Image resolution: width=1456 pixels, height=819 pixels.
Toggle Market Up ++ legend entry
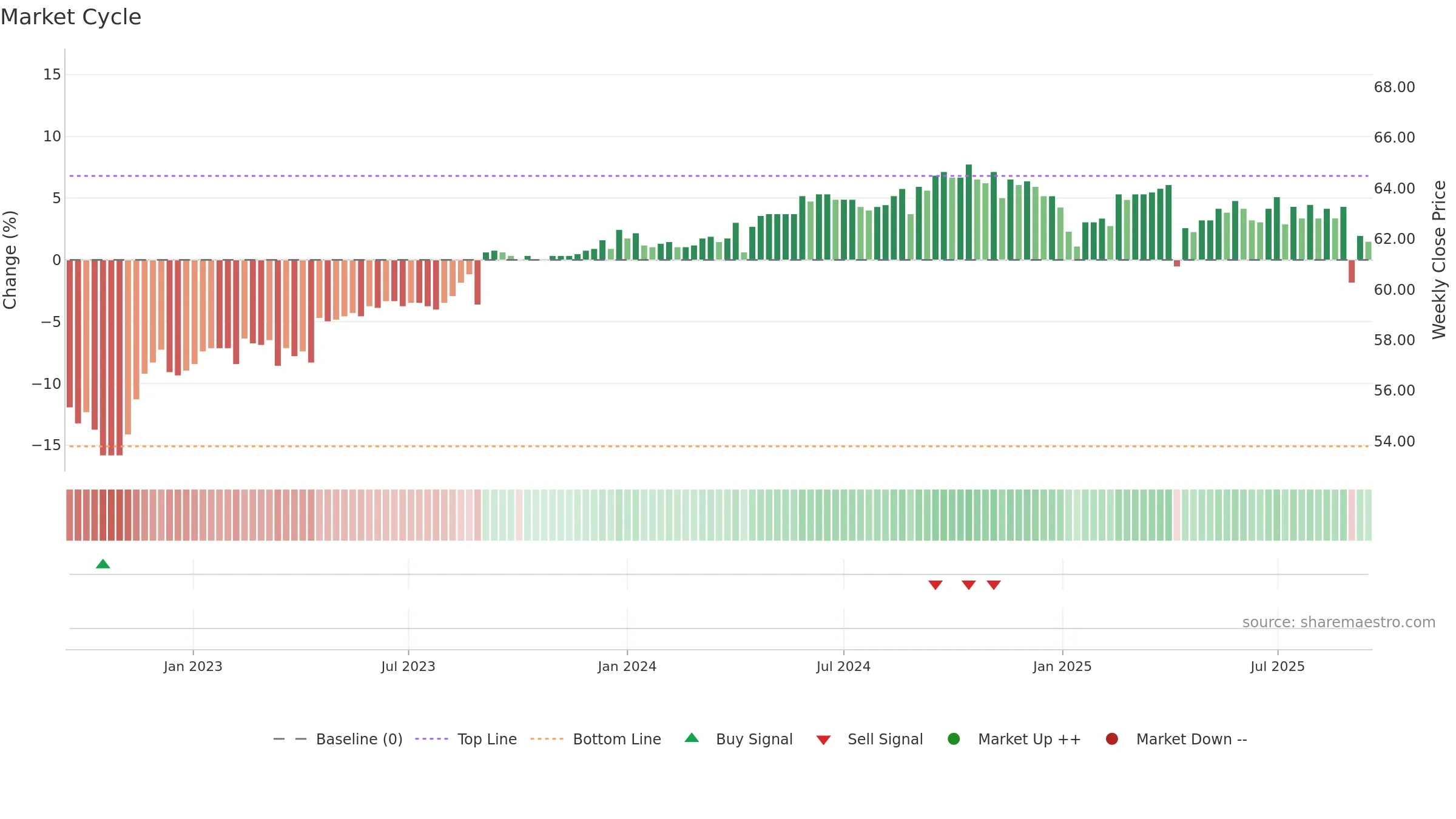pos(1014,739)
